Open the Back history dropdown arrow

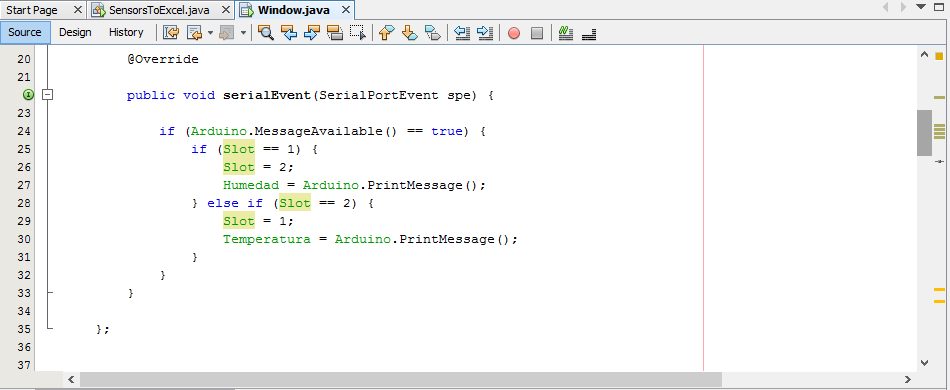click(x=210, y=33)
